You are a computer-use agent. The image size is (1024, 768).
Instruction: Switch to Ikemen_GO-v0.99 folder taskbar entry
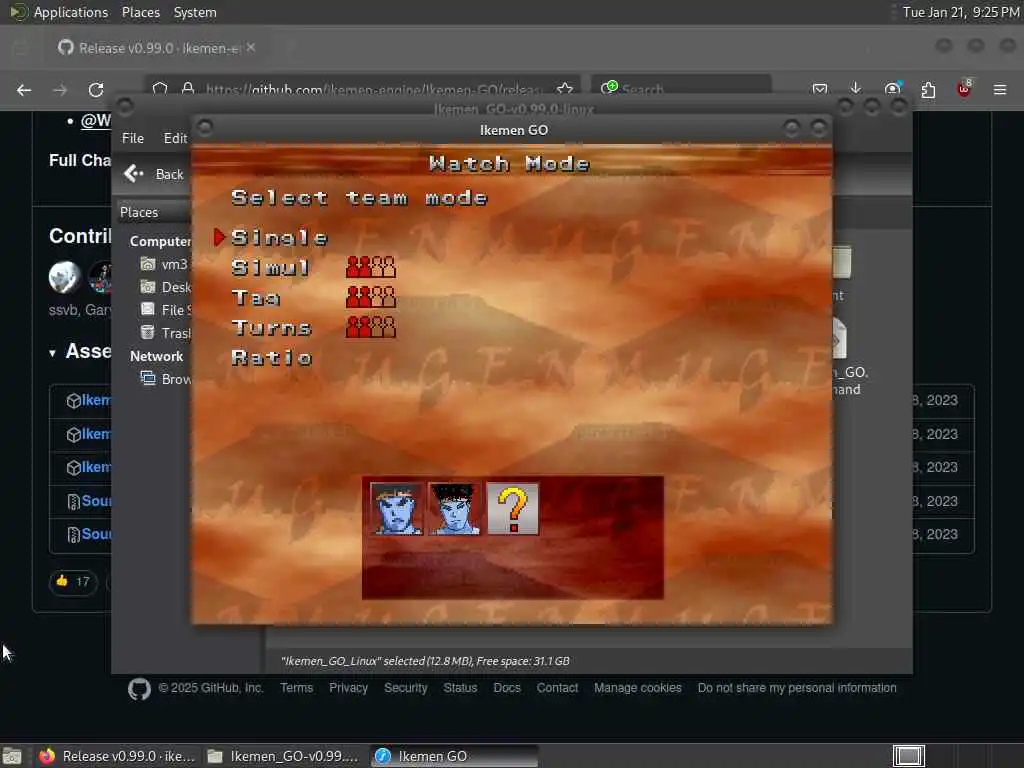pyautogui.click(x=283, y=756)
